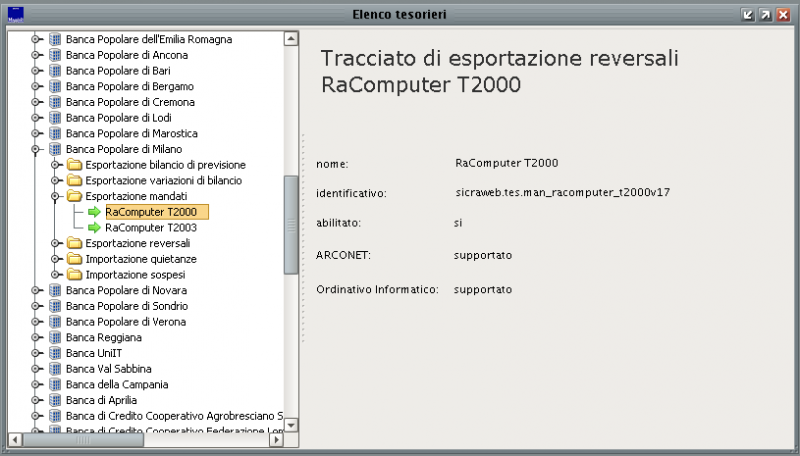Click the vertical scrollbar up arrow
Viewport: 800px width, 456px height.
coord(291,39)
